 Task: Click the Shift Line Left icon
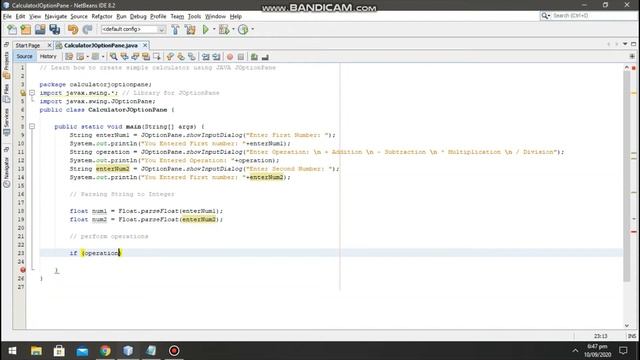point(205,57)
